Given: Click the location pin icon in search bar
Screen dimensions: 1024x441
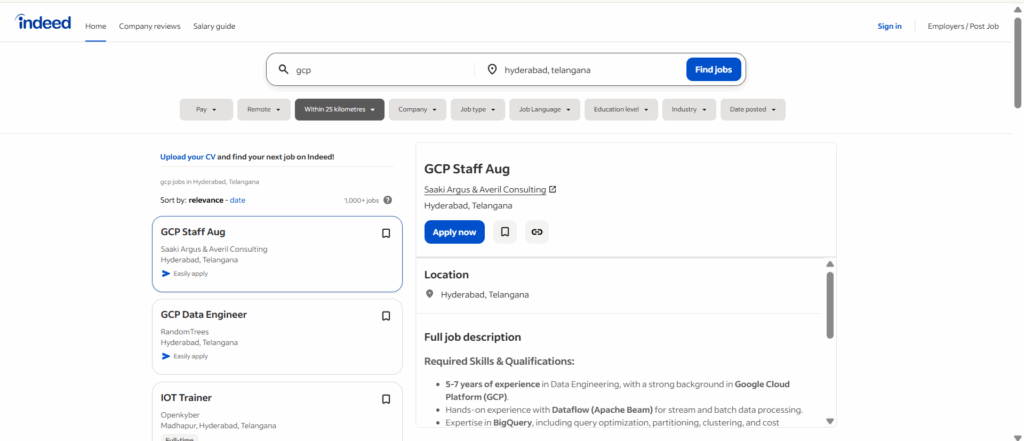Looking at the screenshot, I should click(x=492, y=69).
